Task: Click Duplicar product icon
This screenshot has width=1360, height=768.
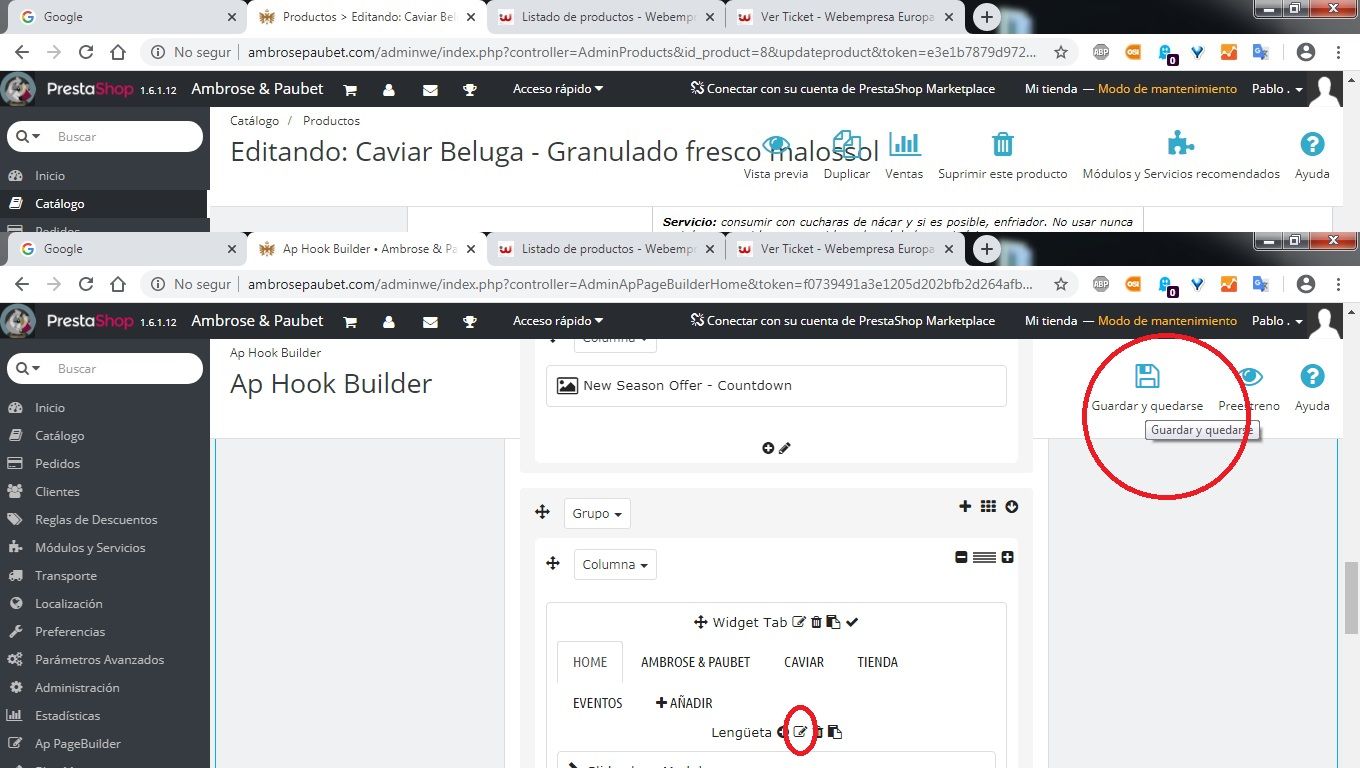Action: tap(847, 156)
